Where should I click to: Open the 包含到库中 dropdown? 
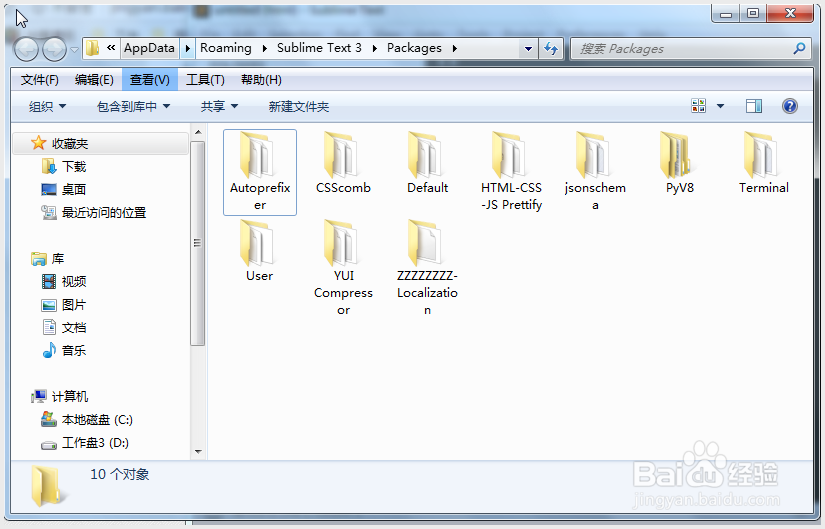134,106
